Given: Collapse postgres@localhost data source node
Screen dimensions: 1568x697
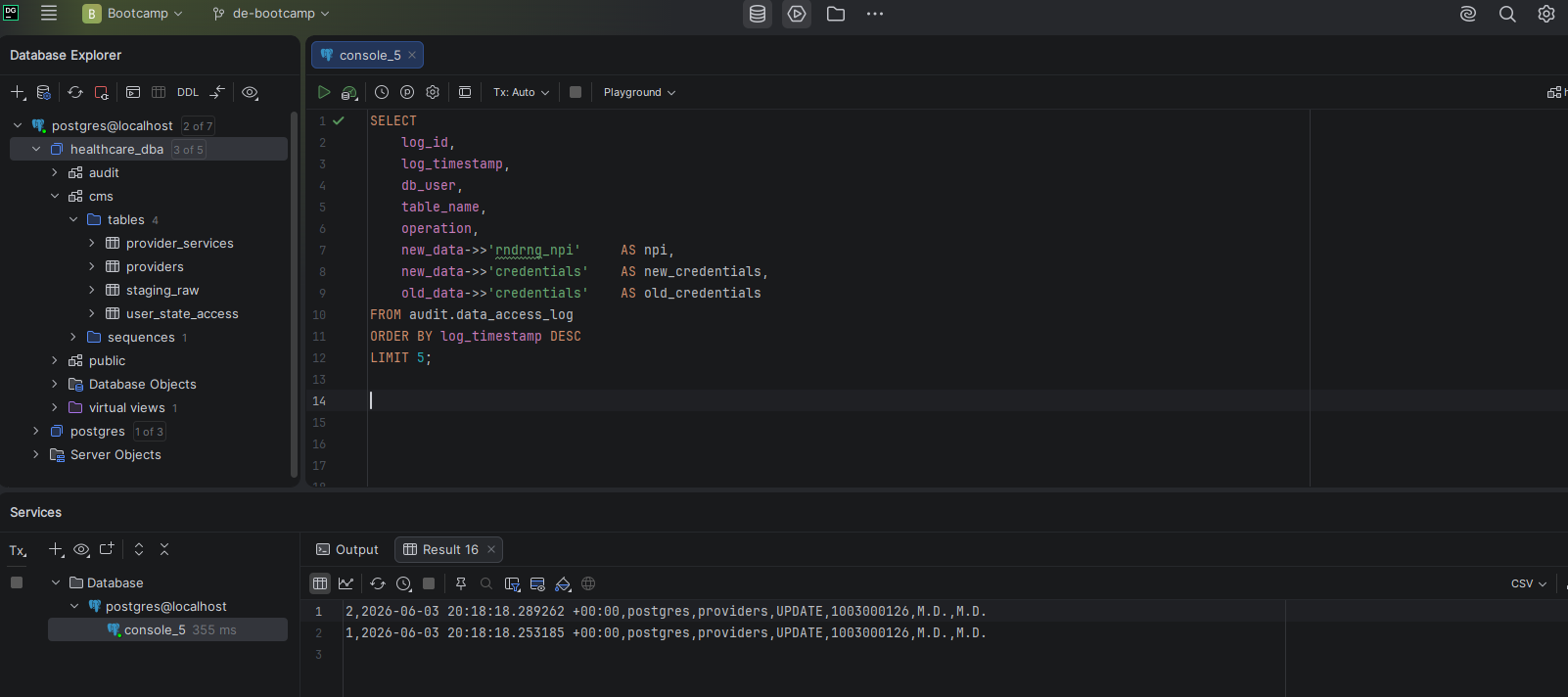Looking at the screenshot, I should tap(18, 125).
